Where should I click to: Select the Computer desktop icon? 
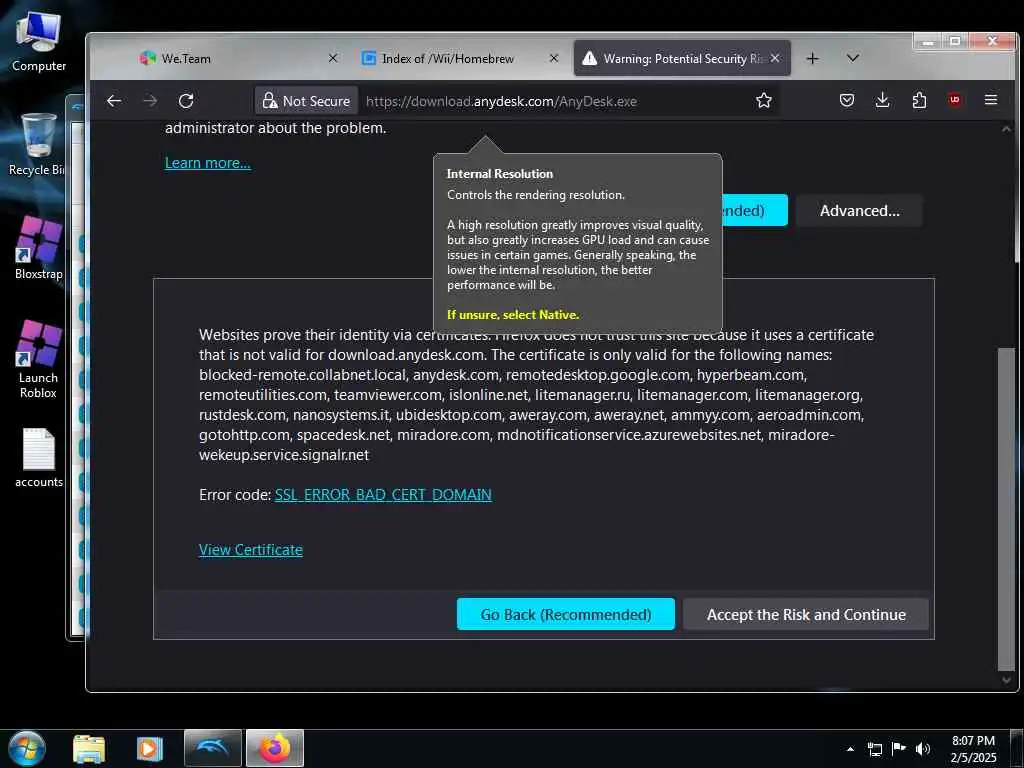(39, 42)
